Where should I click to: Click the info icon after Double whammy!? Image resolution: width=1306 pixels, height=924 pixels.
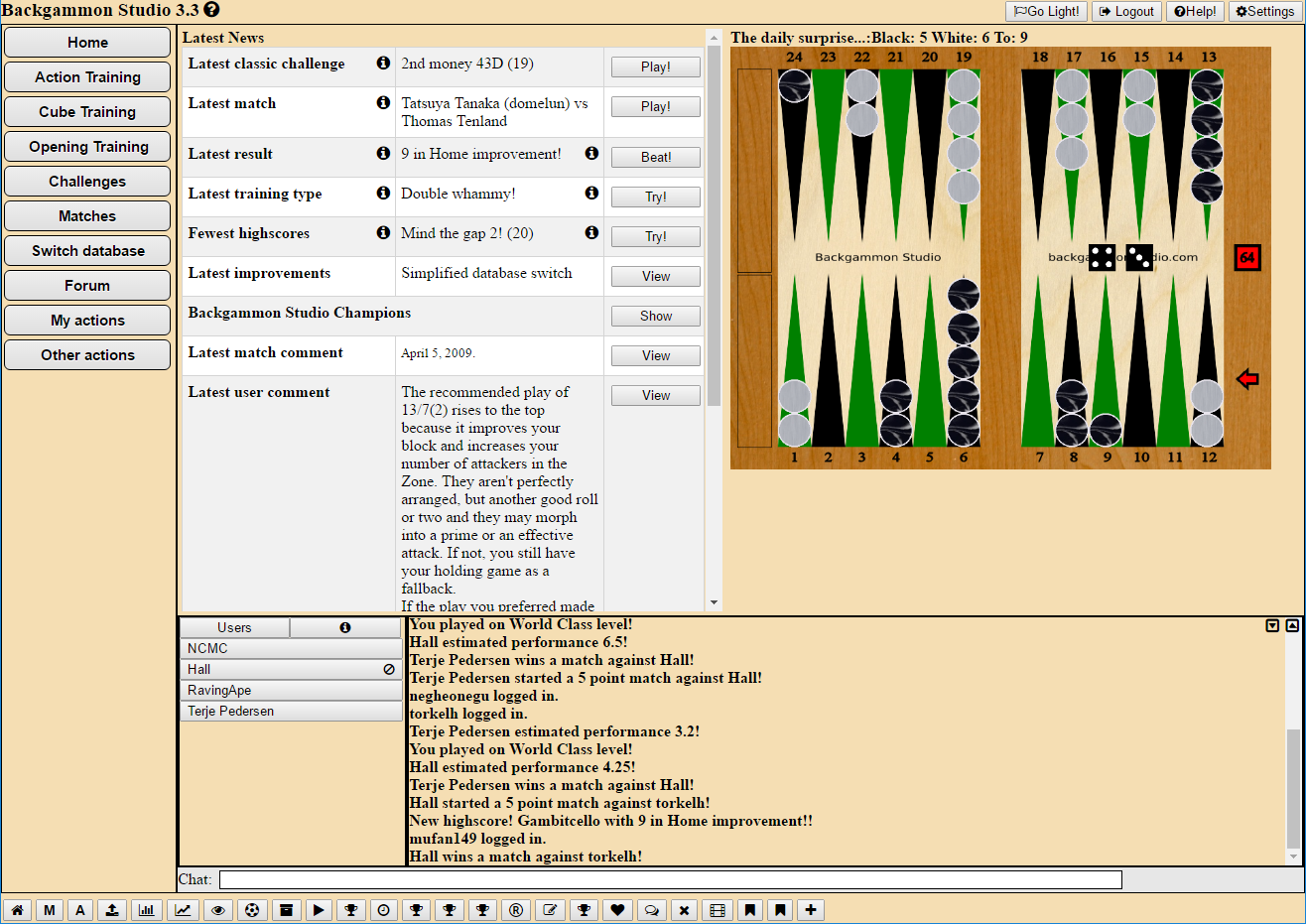(x=591, y=193)
